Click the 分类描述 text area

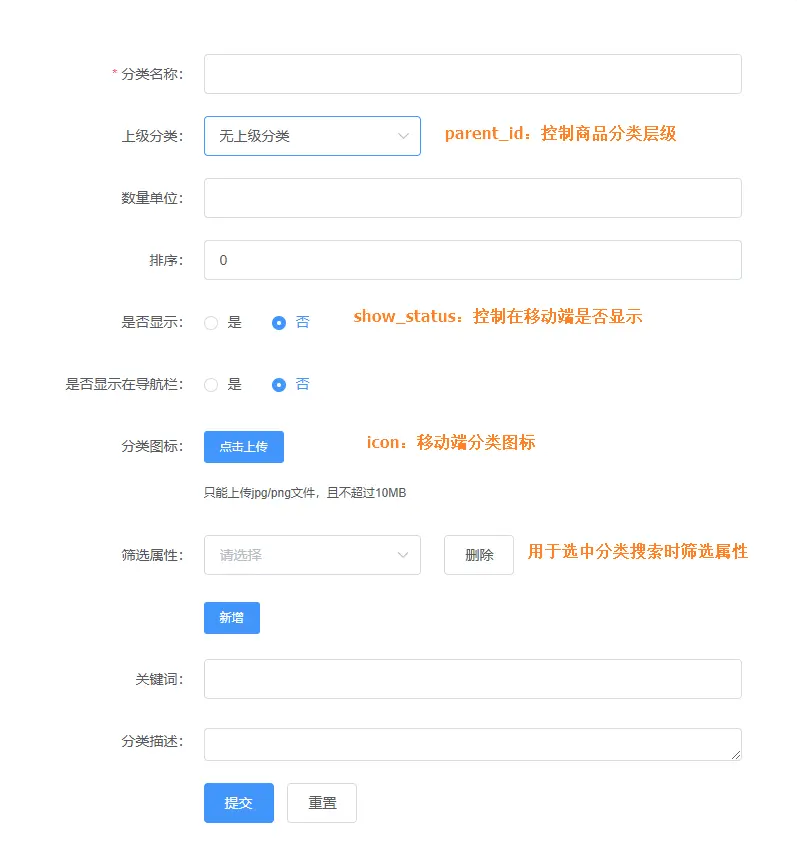pyautogui.click(x=470, y=742)
